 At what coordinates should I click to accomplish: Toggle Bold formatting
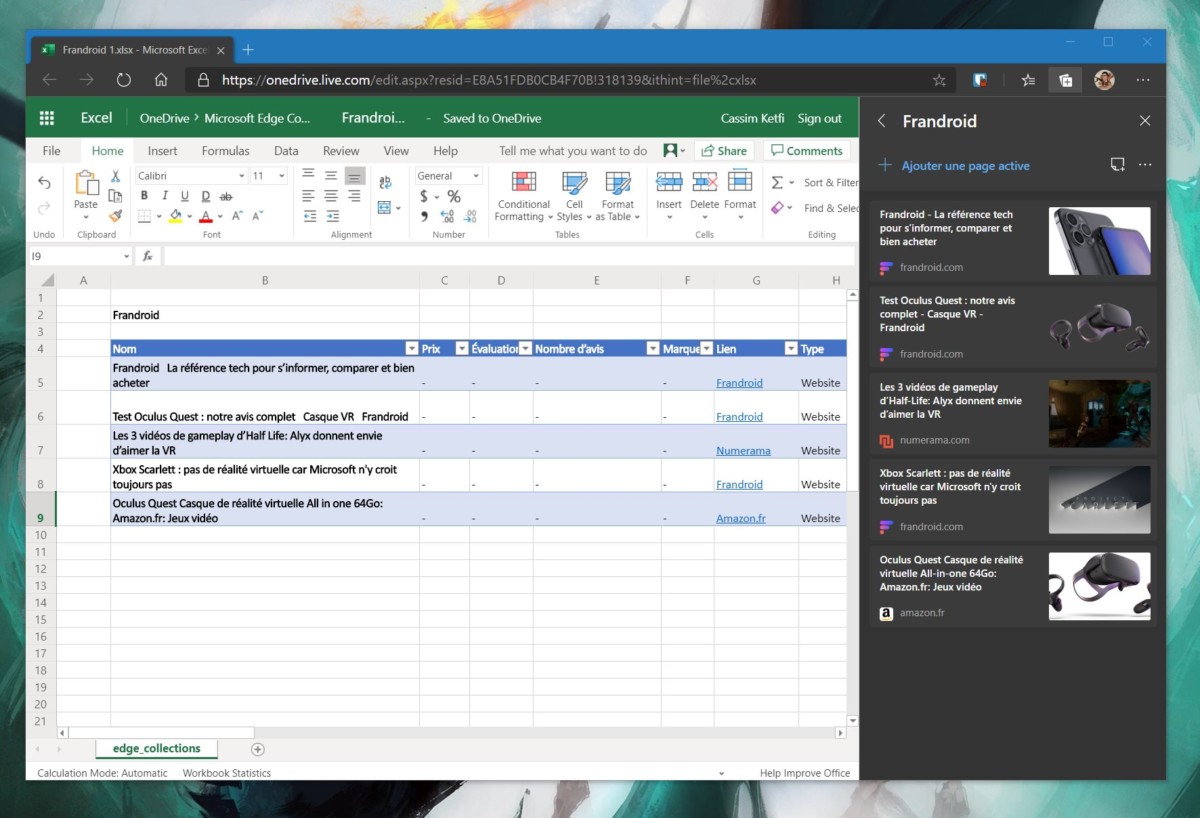tap(144, 196)
